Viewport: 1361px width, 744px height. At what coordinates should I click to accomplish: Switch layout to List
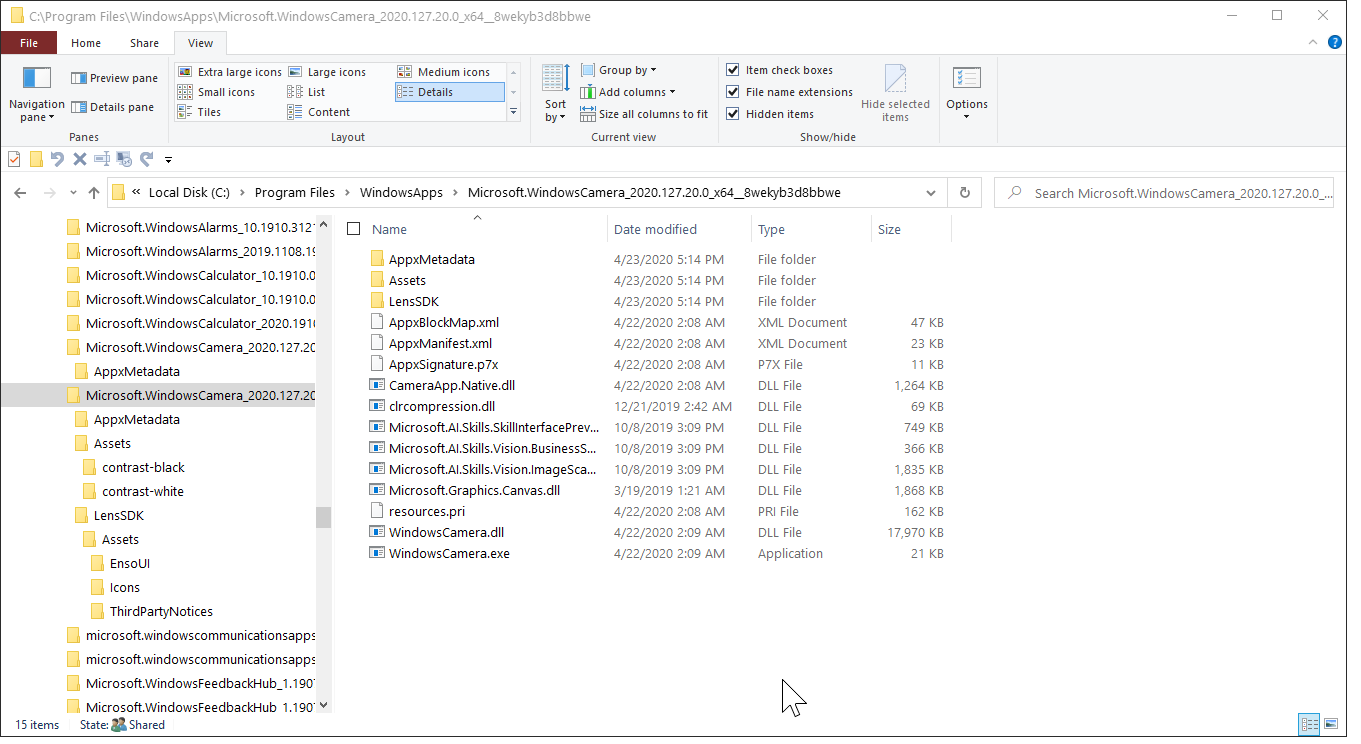point(306,92)
